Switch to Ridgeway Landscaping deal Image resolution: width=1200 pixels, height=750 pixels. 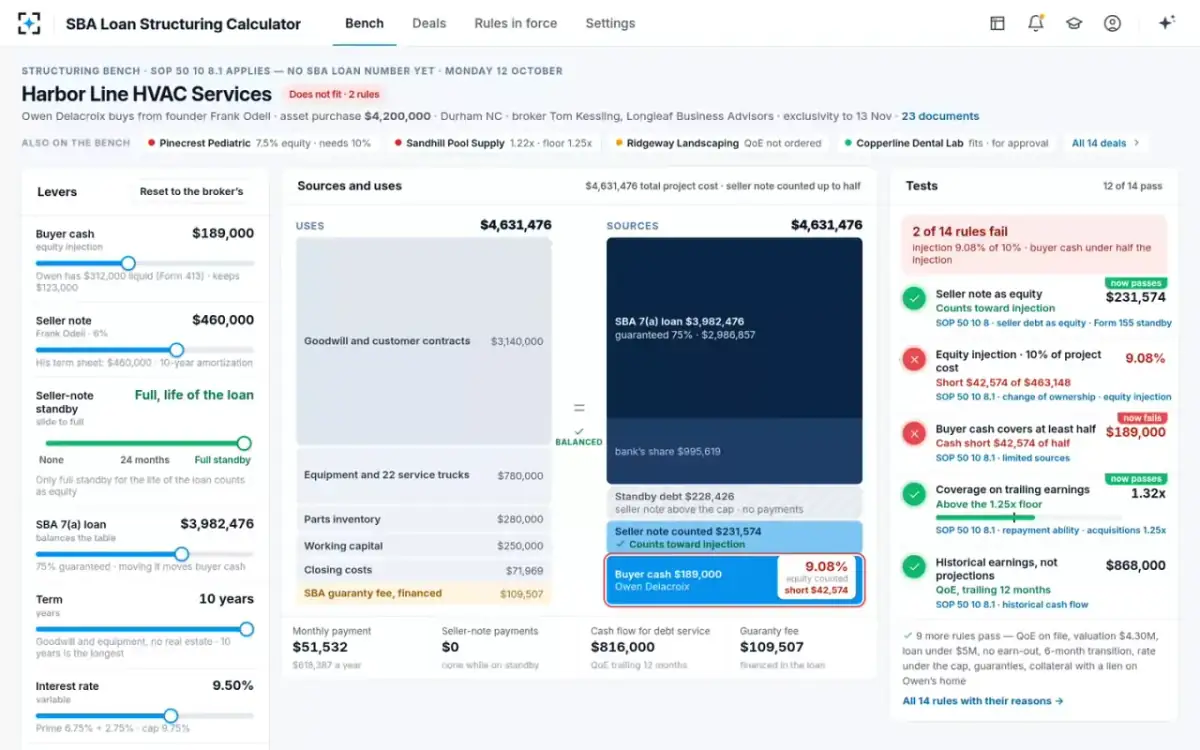click(719, 143)
